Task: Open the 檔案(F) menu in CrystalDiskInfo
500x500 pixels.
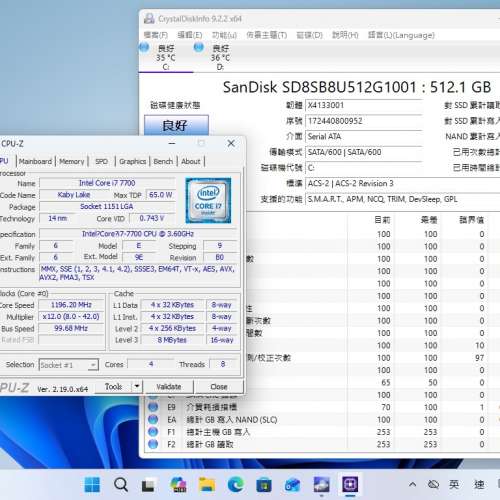Action: tap(155, 35)
